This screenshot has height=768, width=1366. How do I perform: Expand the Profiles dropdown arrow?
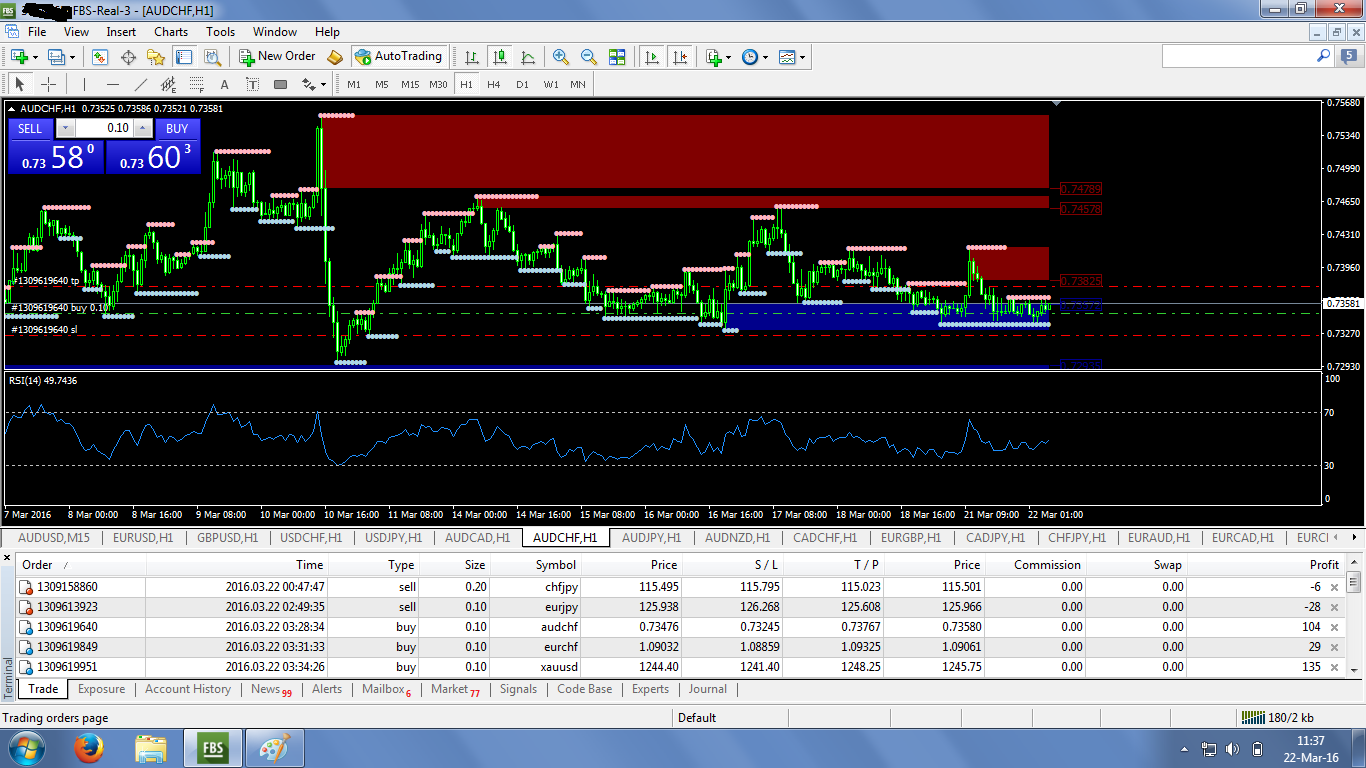pos(71,57)
